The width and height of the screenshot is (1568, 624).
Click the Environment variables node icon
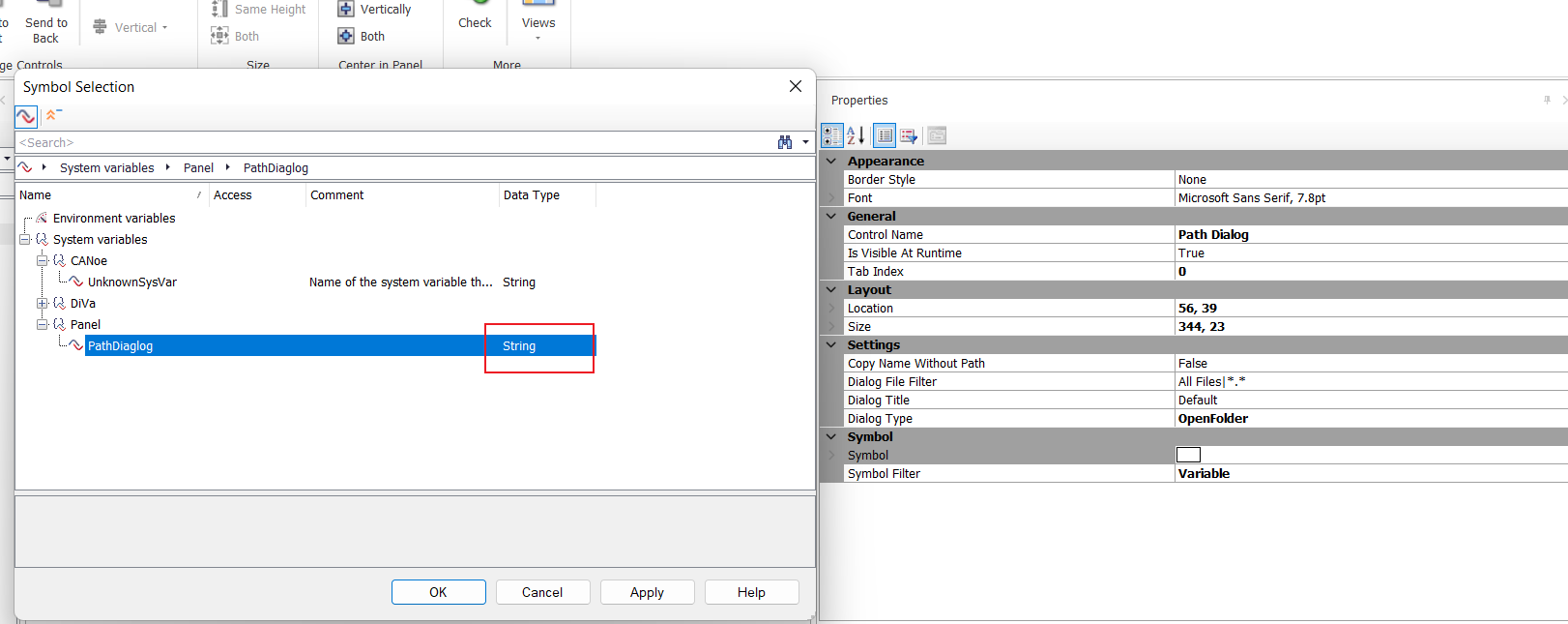[43, 218]
